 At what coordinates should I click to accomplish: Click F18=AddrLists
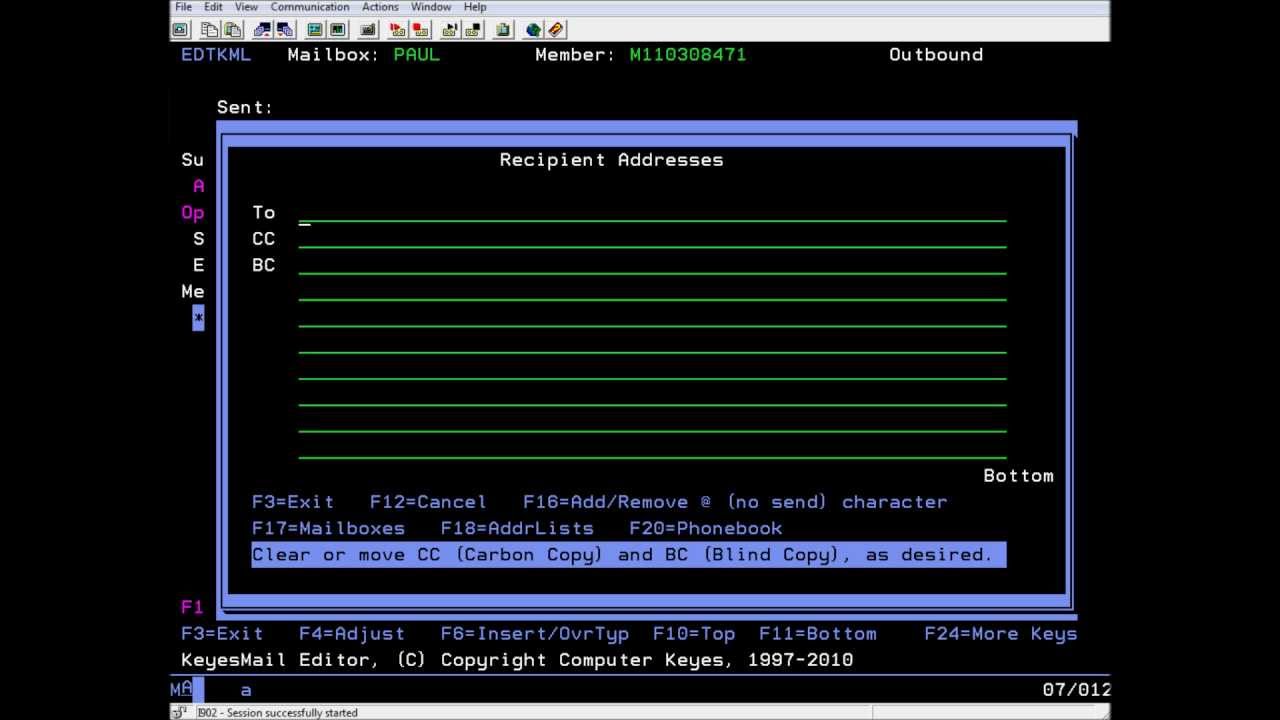(517, 528)
